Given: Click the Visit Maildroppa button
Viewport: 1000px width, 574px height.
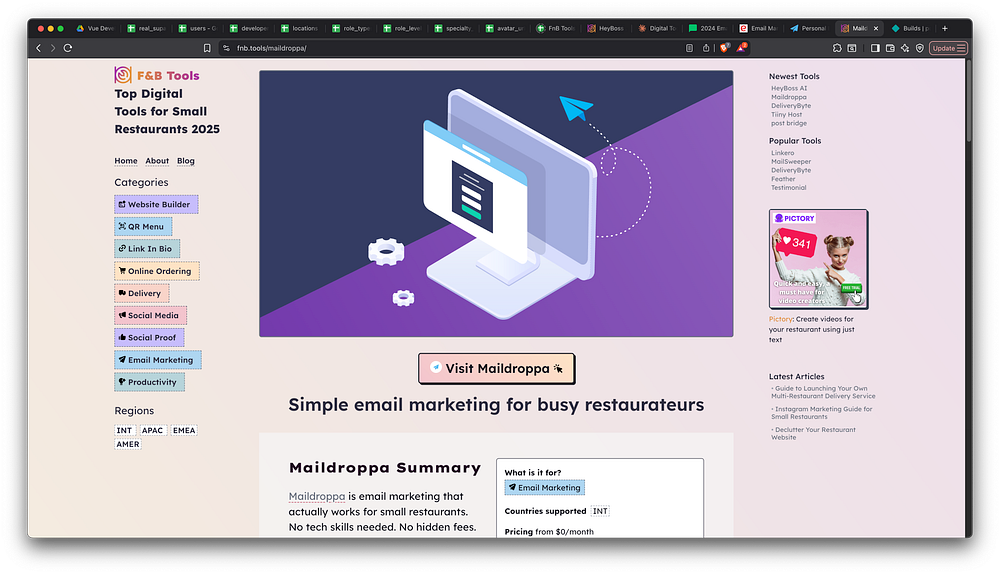Looking at the screenshot, I should [496, 369].
